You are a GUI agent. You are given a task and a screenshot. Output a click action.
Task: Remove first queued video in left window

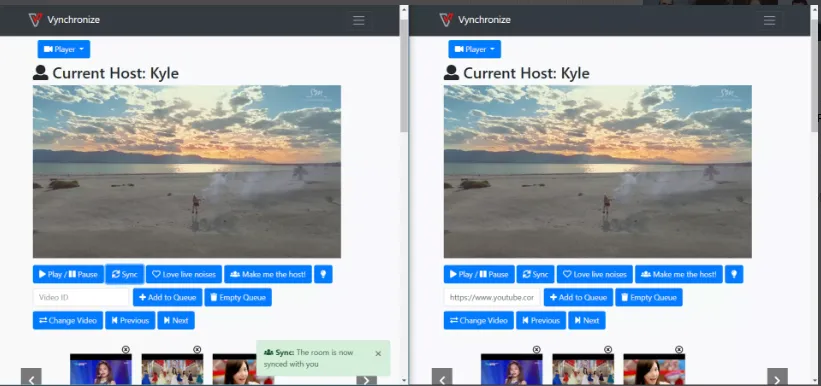pyautogui.click(x=126, y=349)
